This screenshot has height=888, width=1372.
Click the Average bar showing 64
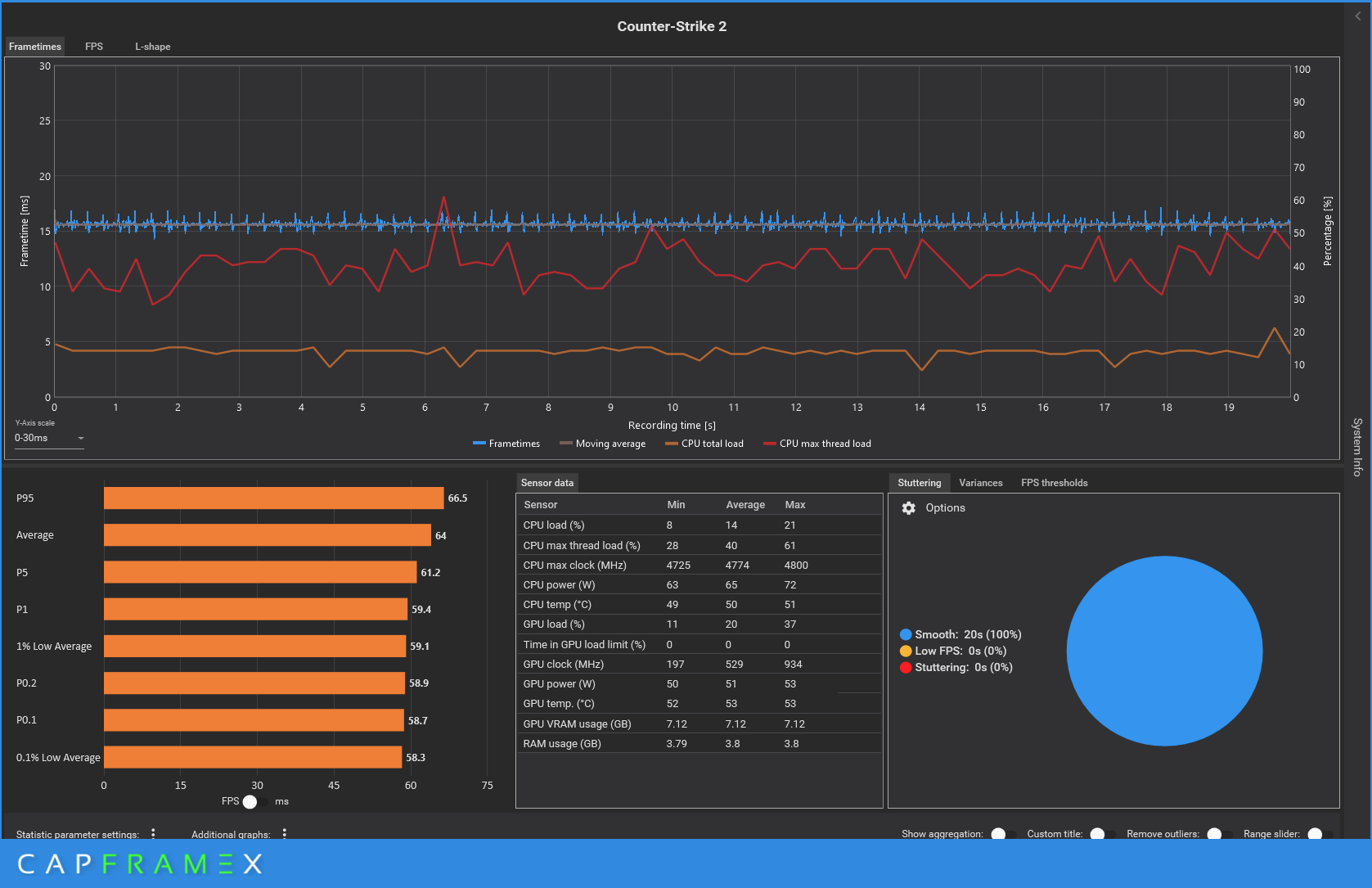pyautogui.click(x=267, y=535)
